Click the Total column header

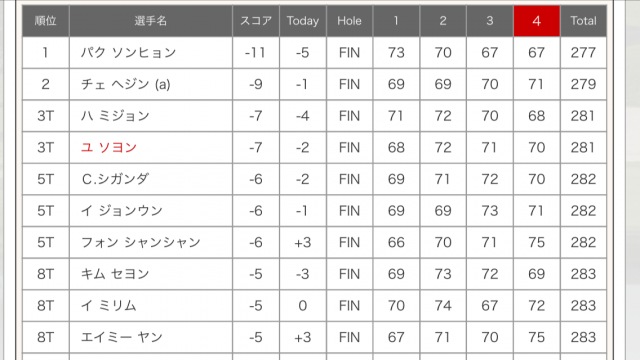[x=583, y=21]
